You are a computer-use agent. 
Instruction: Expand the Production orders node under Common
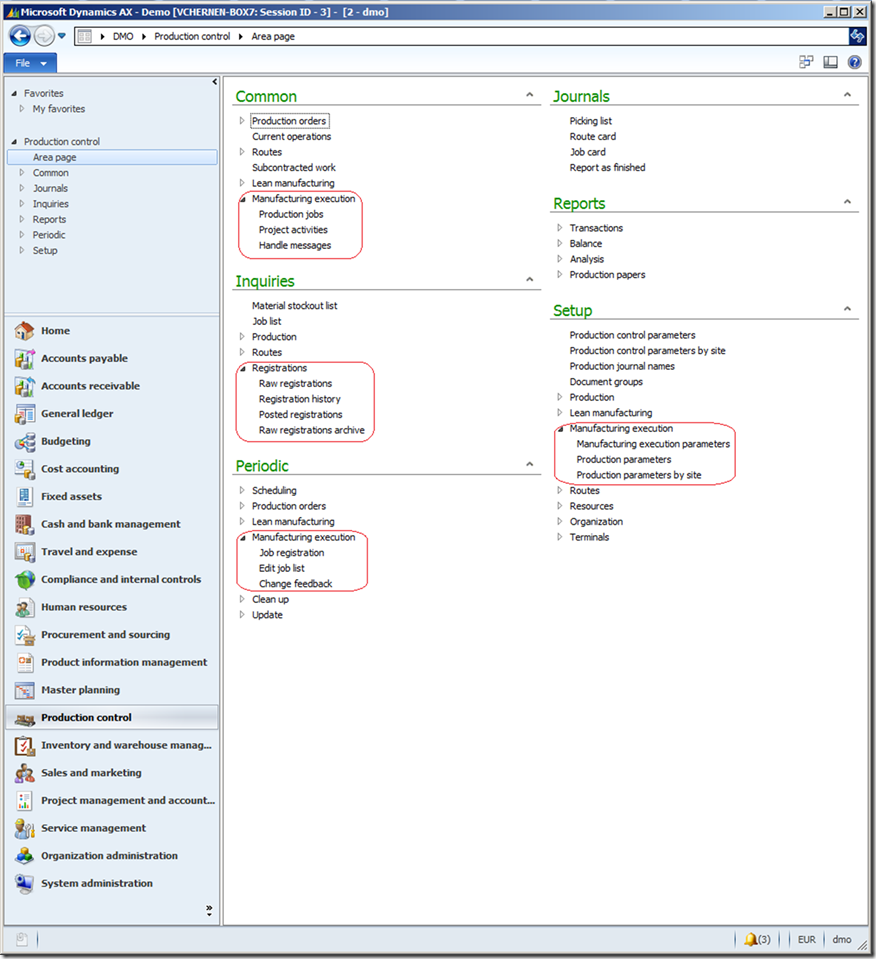(x=242, y=121)
